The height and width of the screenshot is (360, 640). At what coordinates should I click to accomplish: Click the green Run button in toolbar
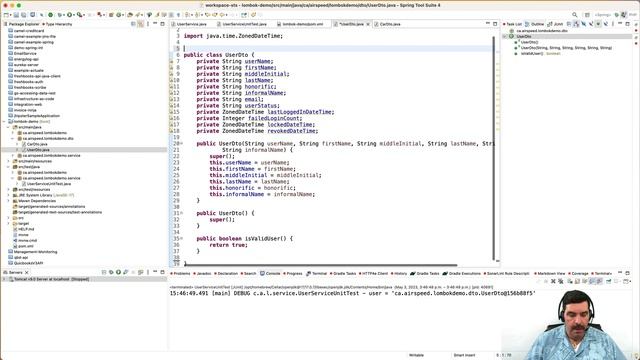69,15
